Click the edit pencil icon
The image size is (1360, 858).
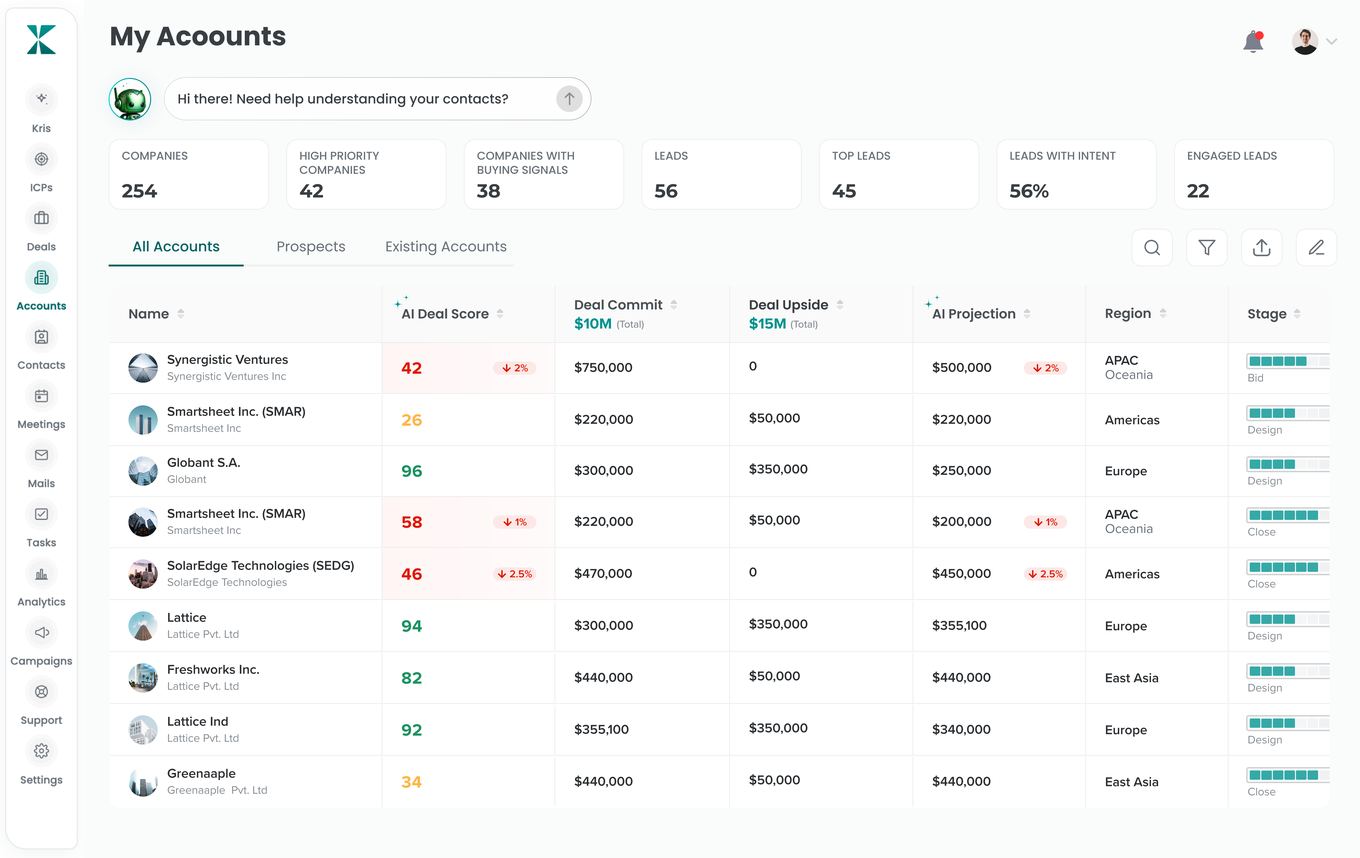pyautogui.click(x=1316, y=248)
